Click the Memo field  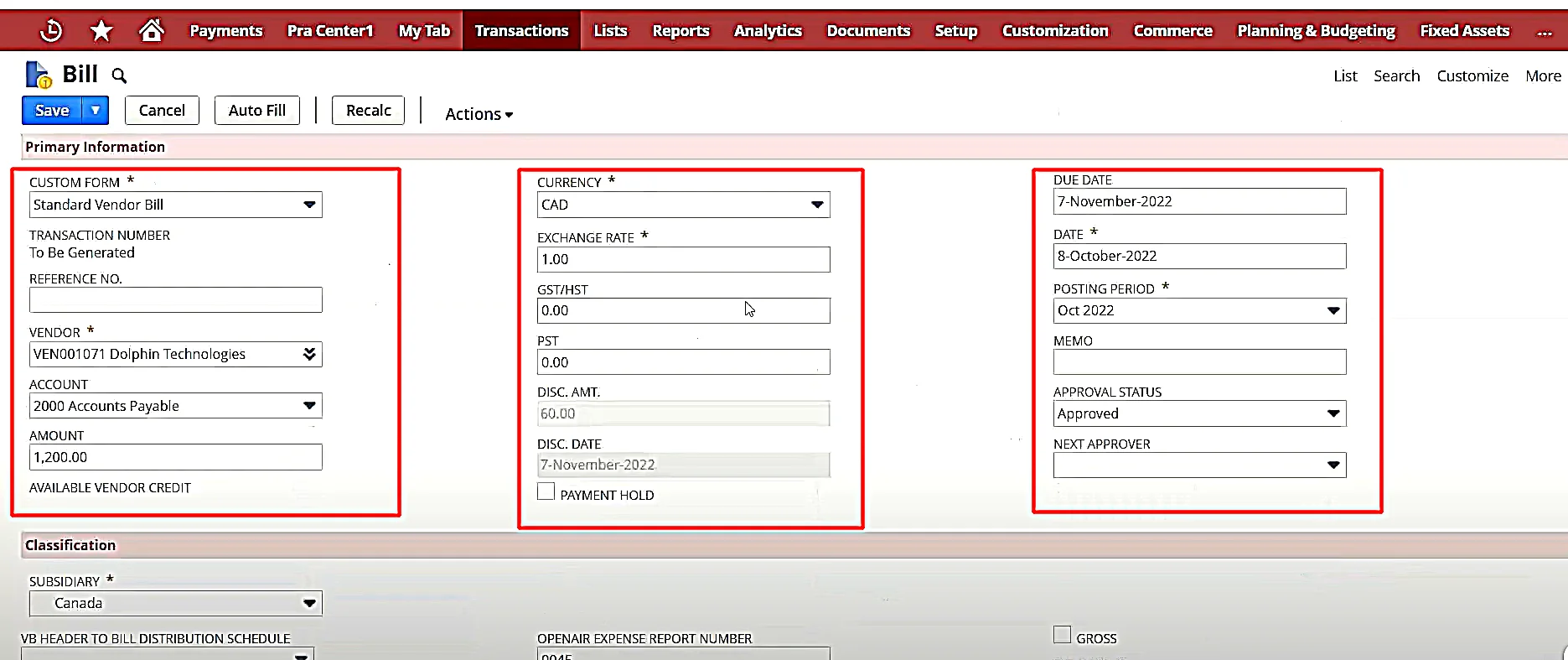1200,362
